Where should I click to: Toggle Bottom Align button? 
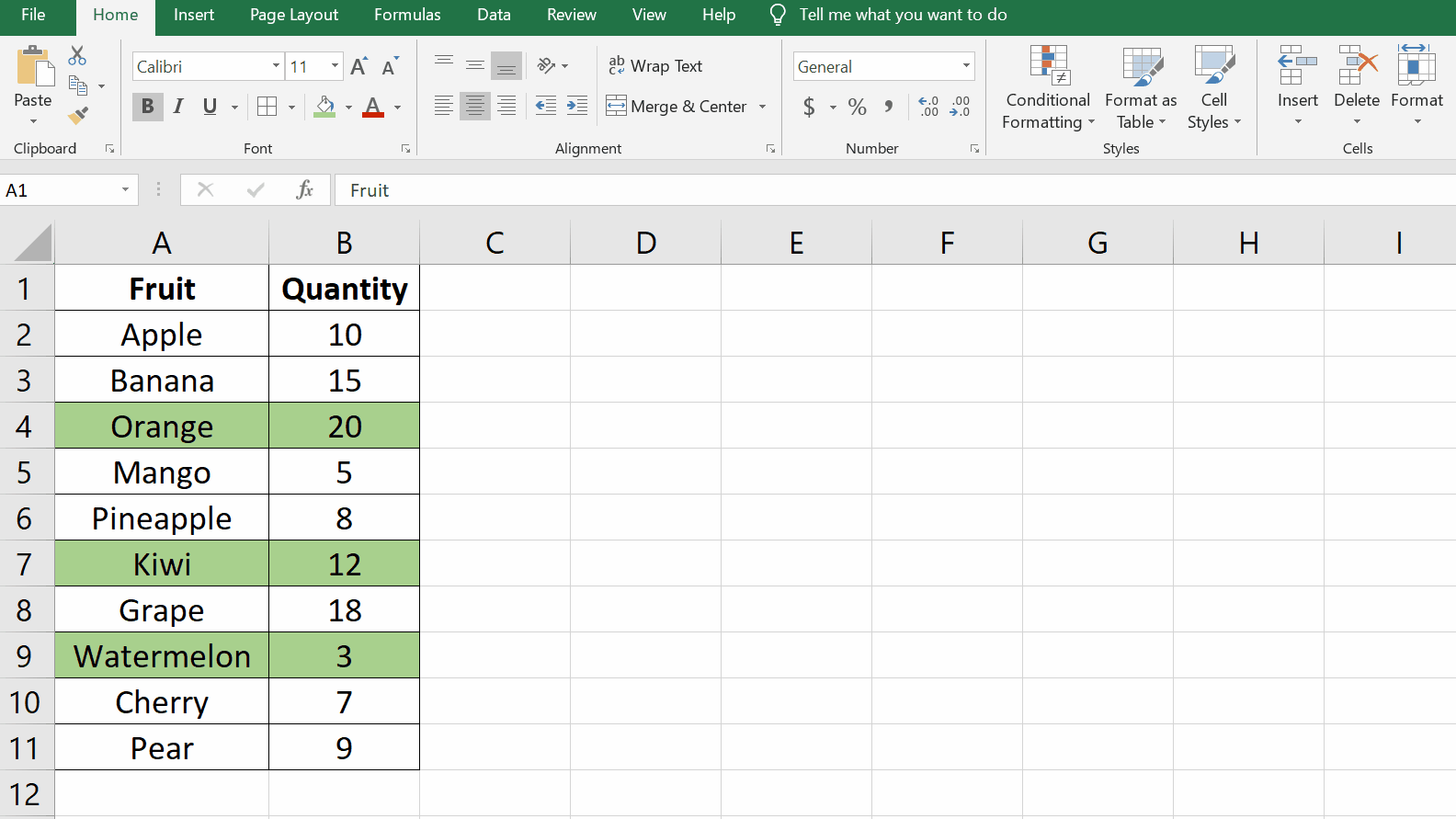[506, 65]
